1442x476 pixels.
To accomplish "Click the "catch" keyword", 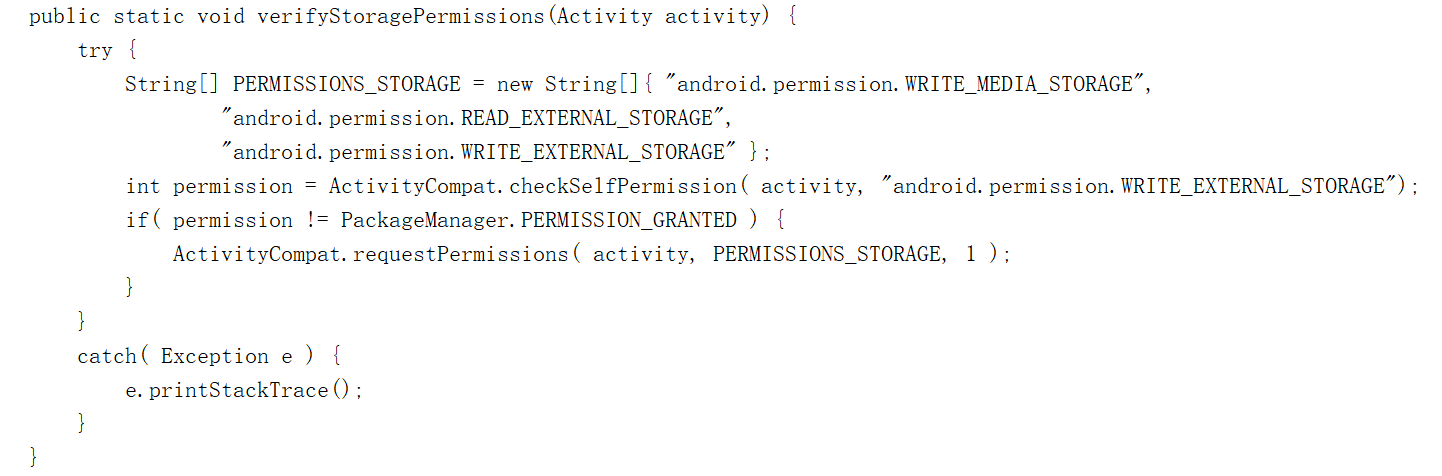I will [x=107, y=356].
